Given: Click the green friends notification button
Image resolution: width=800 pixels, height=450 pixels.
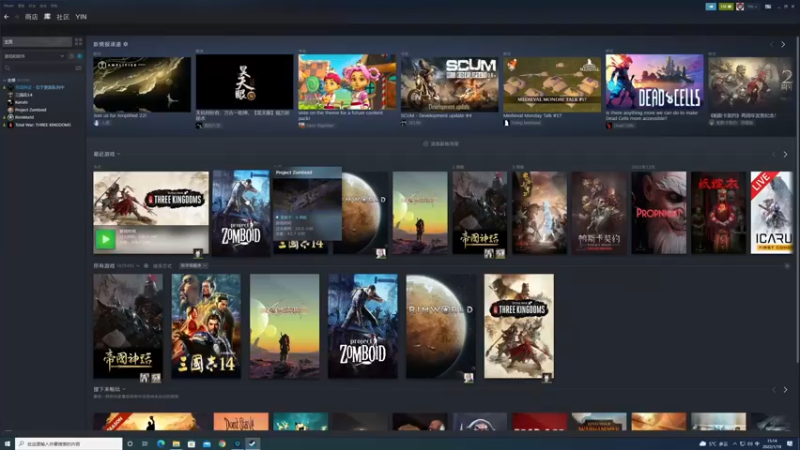Looking at the screenshot, I should (726, 7).
